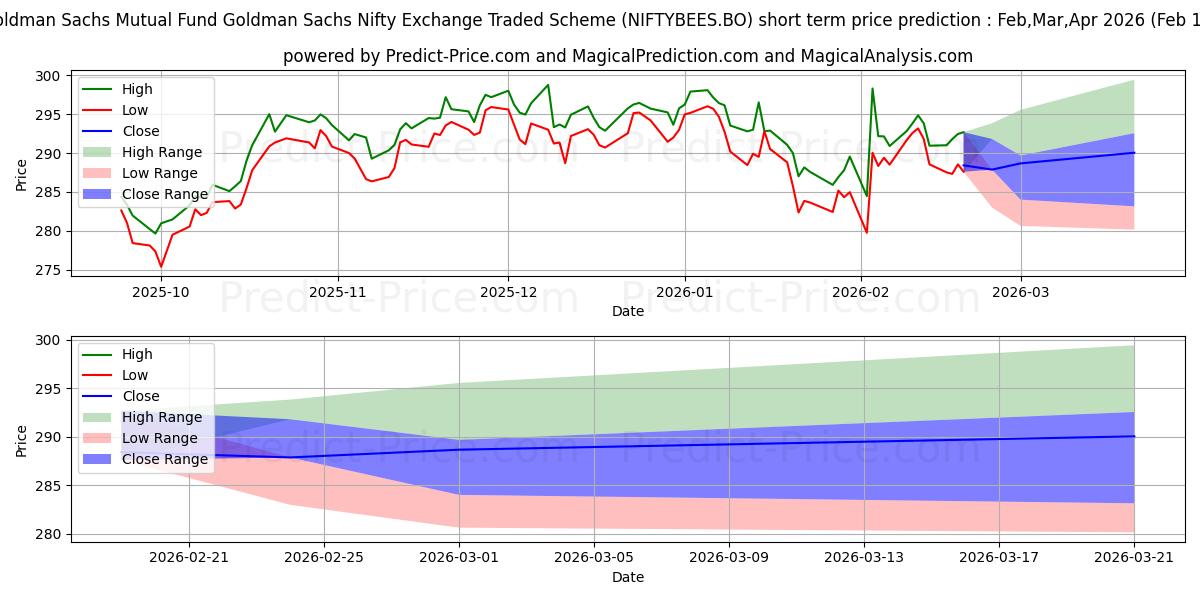Click the 'powered by Predict-Price.com' subtitle
1200x600 pixels.
tap(628, 56)
